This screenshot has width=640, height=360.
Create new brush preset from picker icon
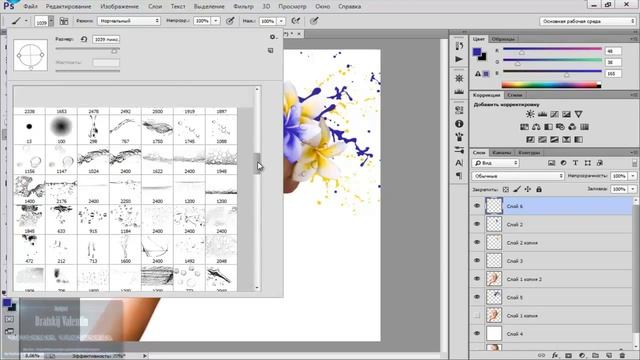[x=271, y=50]
